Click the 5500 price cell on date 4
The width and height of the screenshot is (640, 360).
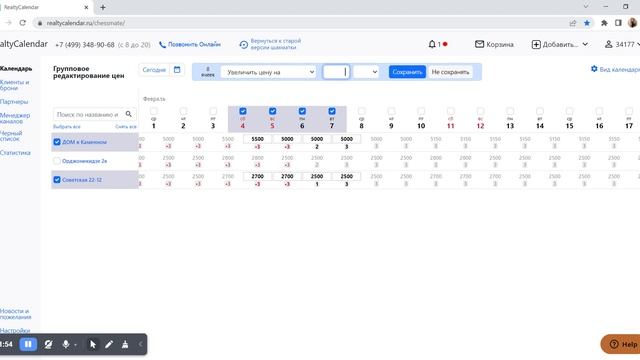pos(258,139)
